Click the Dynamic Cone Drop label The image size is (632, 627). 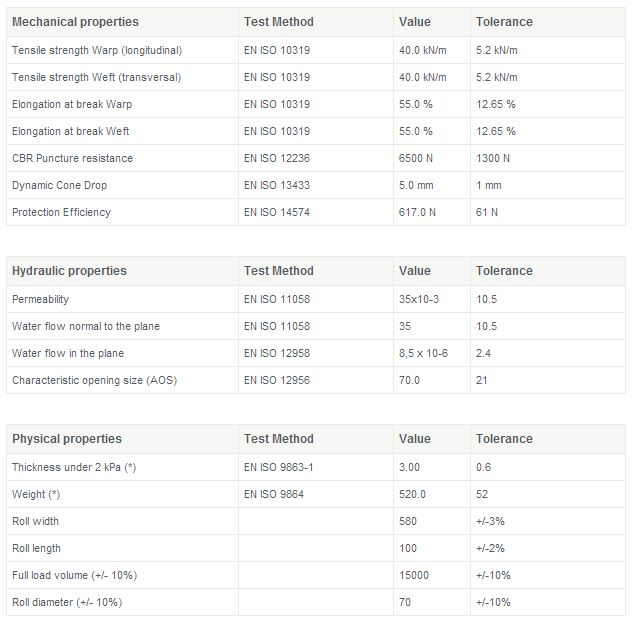click(x=59, y=185)
